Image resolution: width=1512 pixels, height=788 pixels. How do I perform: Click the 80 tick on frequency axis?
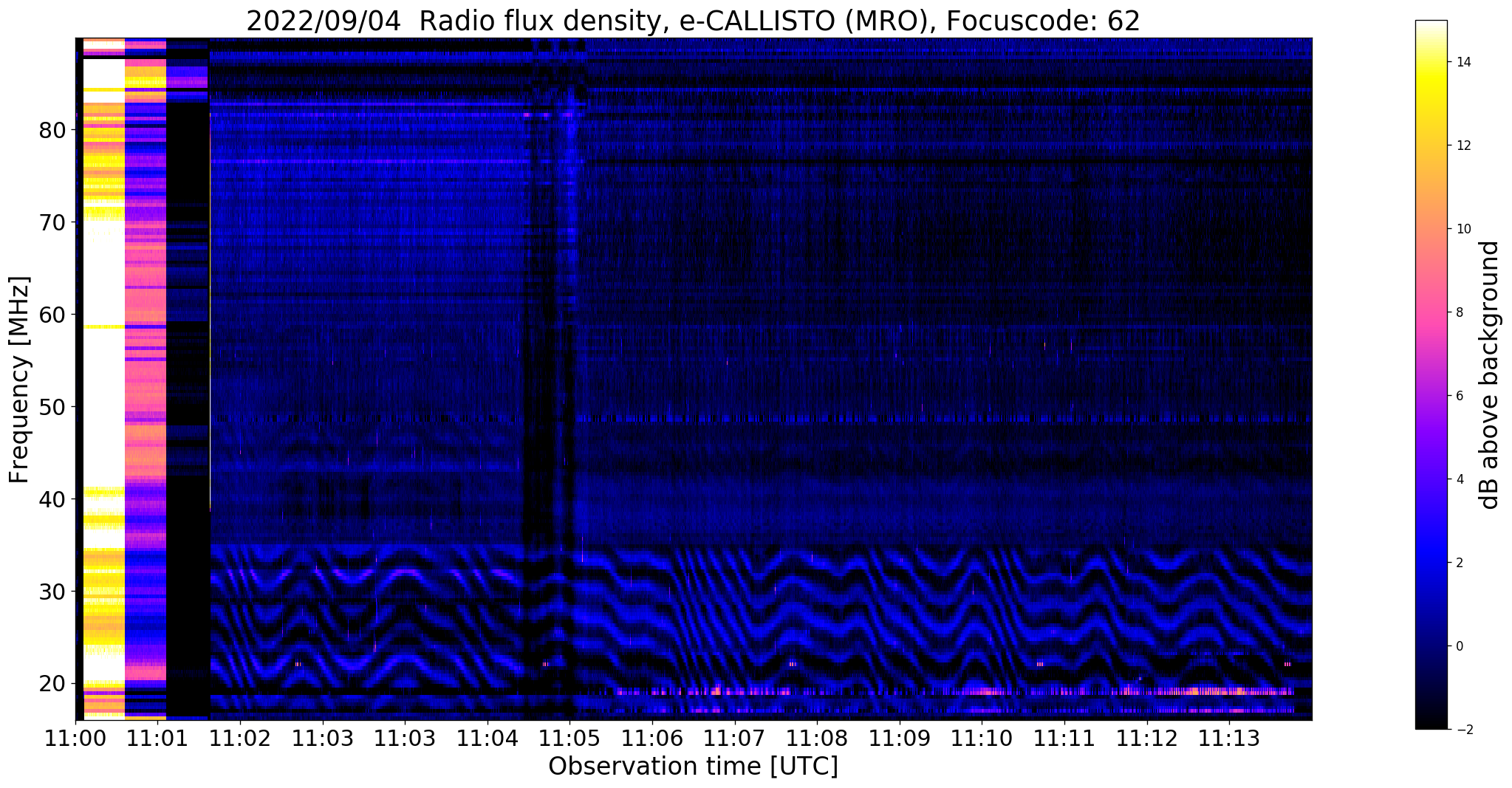click(53, 131)
